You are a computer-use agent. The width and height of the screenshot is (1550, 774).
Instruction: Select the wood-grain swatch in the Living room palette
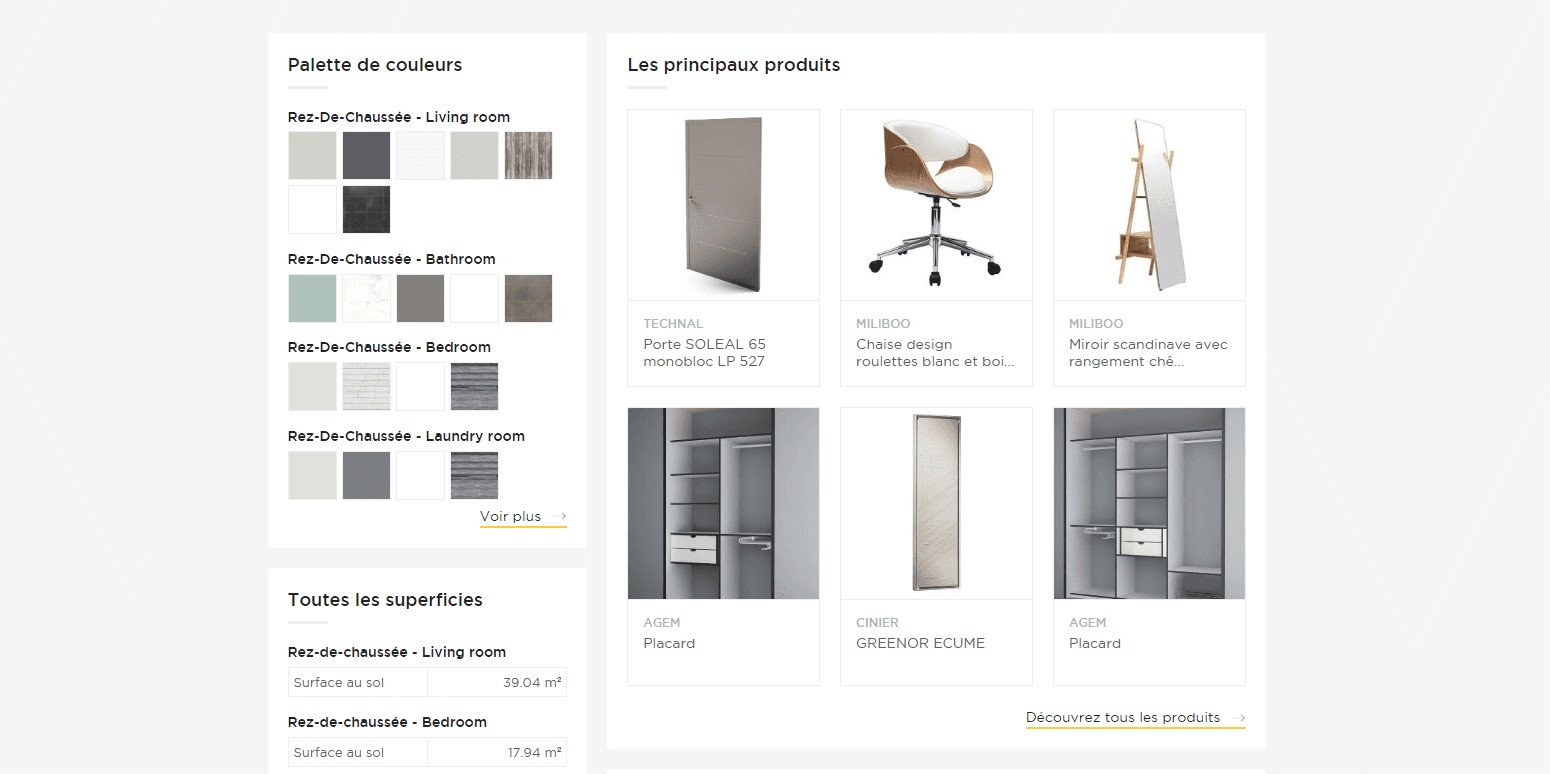(x=528, y=155)
